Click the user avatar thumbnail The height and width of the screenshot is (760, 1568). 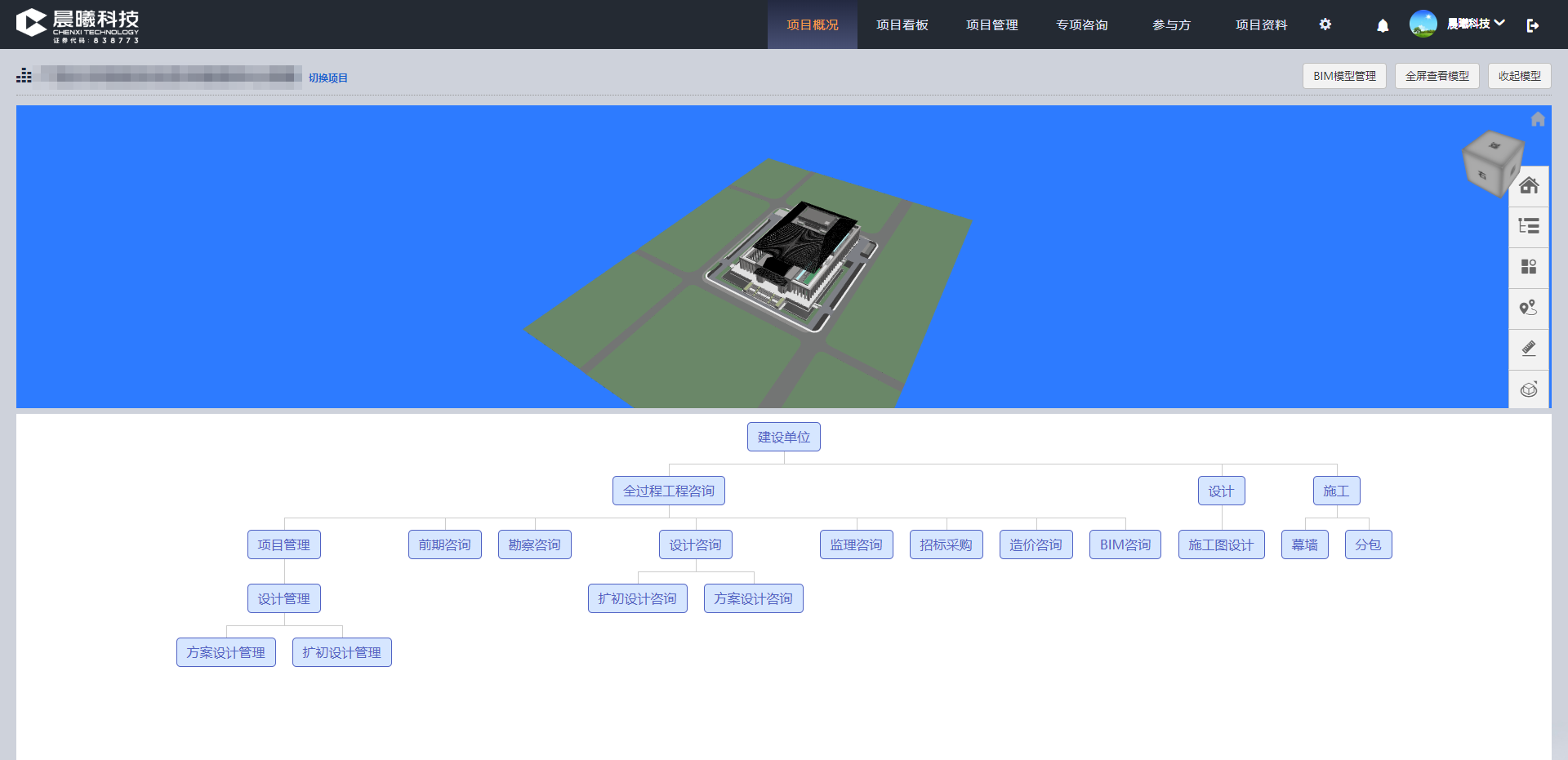[x=1423, y=24]
